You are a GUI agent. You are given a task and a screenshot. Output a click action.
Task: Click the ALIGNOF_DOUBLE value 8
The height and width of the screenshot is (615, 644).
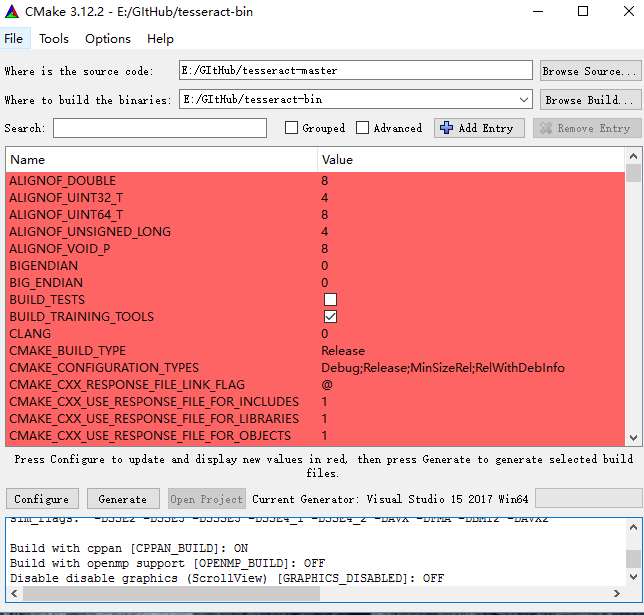tap(324, 181)
